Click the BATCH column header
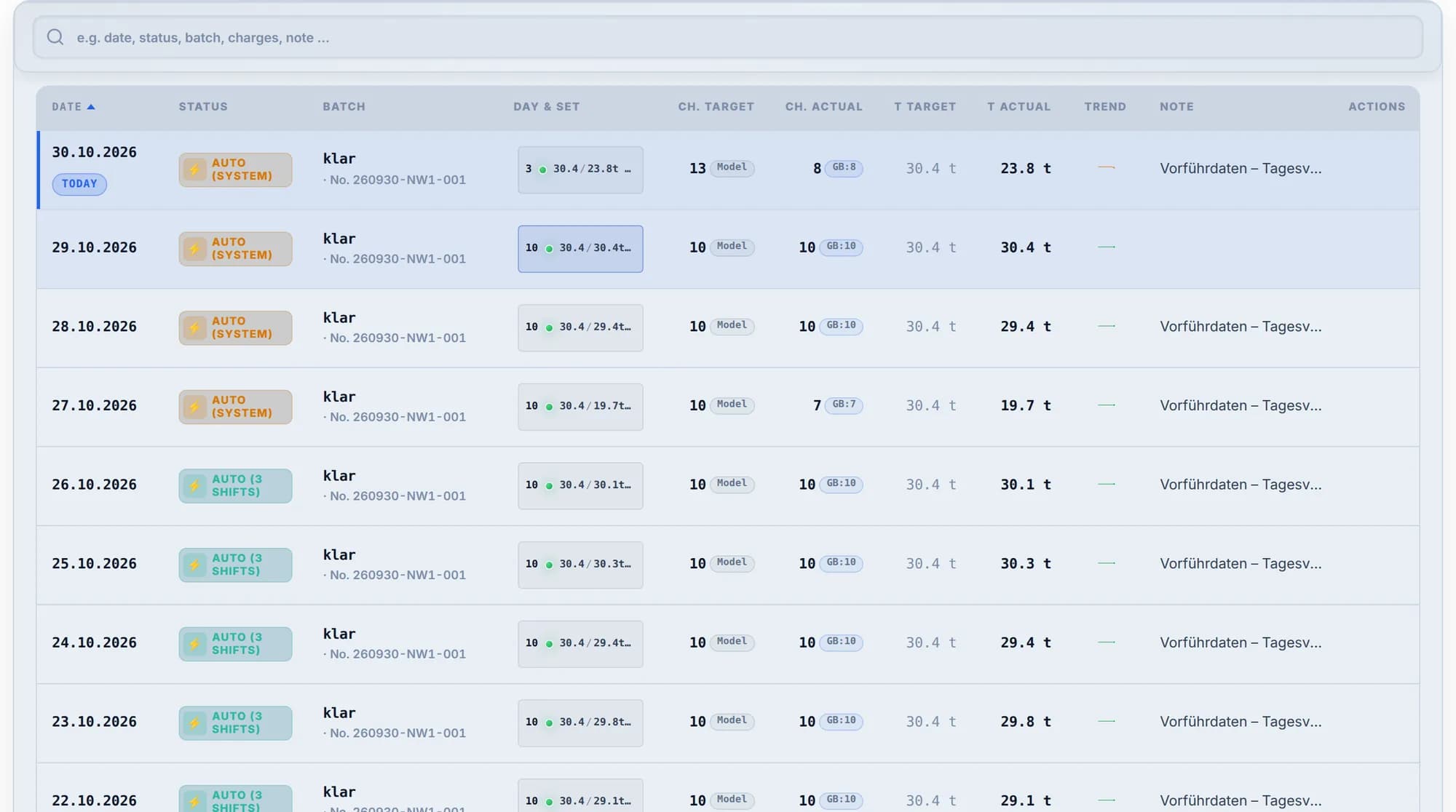The image size is (1456, 812). (344, 107)
